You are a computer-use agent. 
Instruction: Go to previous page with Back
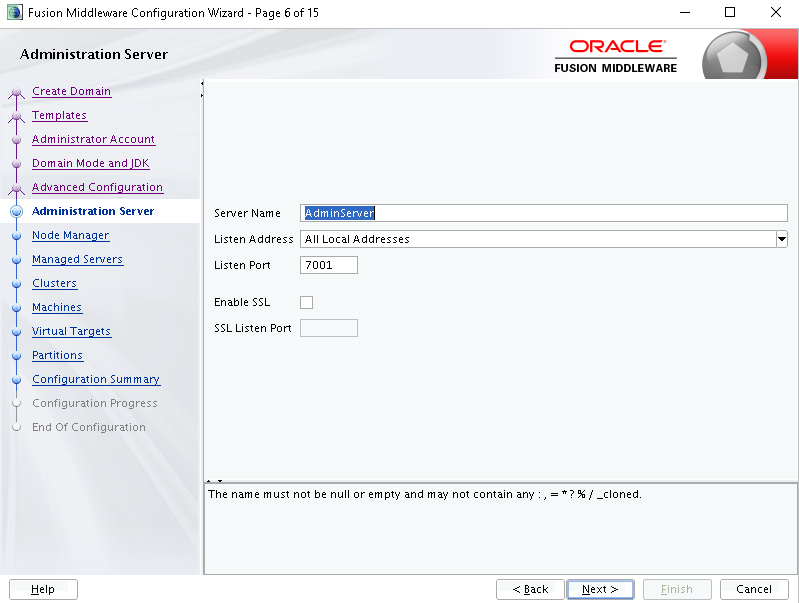pos(530,589)
